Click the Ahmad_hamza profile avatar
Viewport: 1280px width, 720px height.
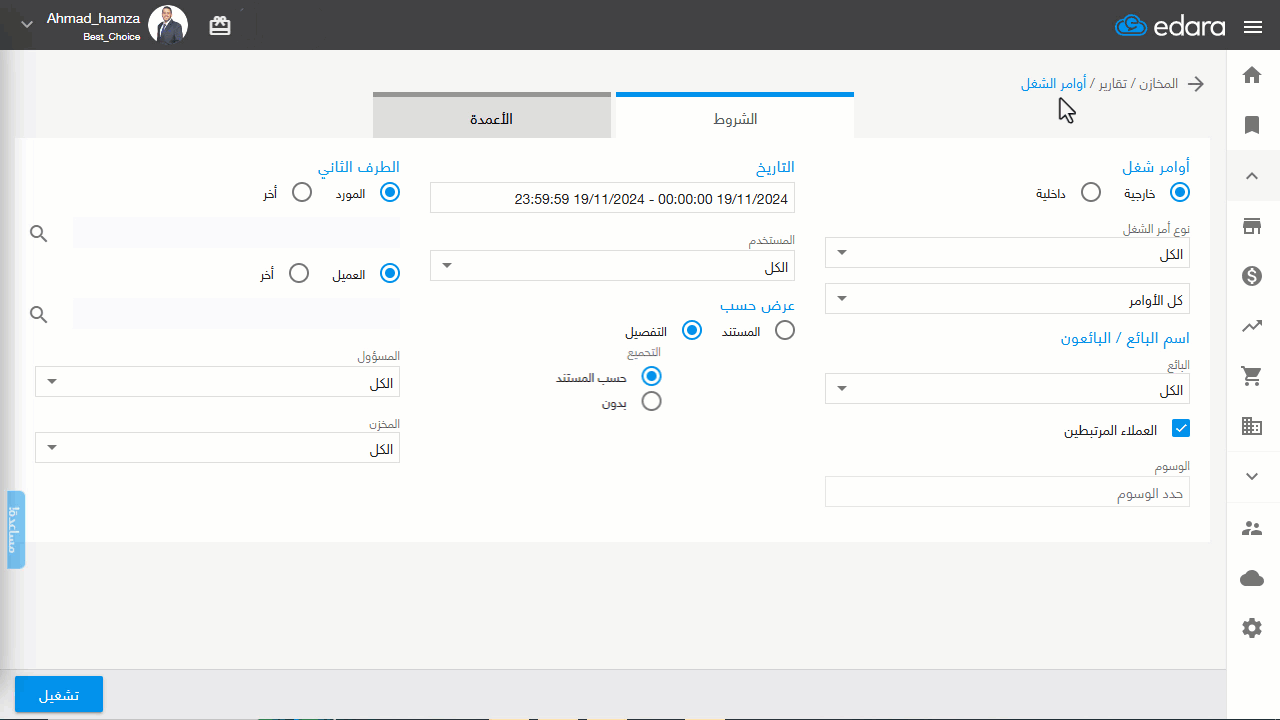coord(168,24)
